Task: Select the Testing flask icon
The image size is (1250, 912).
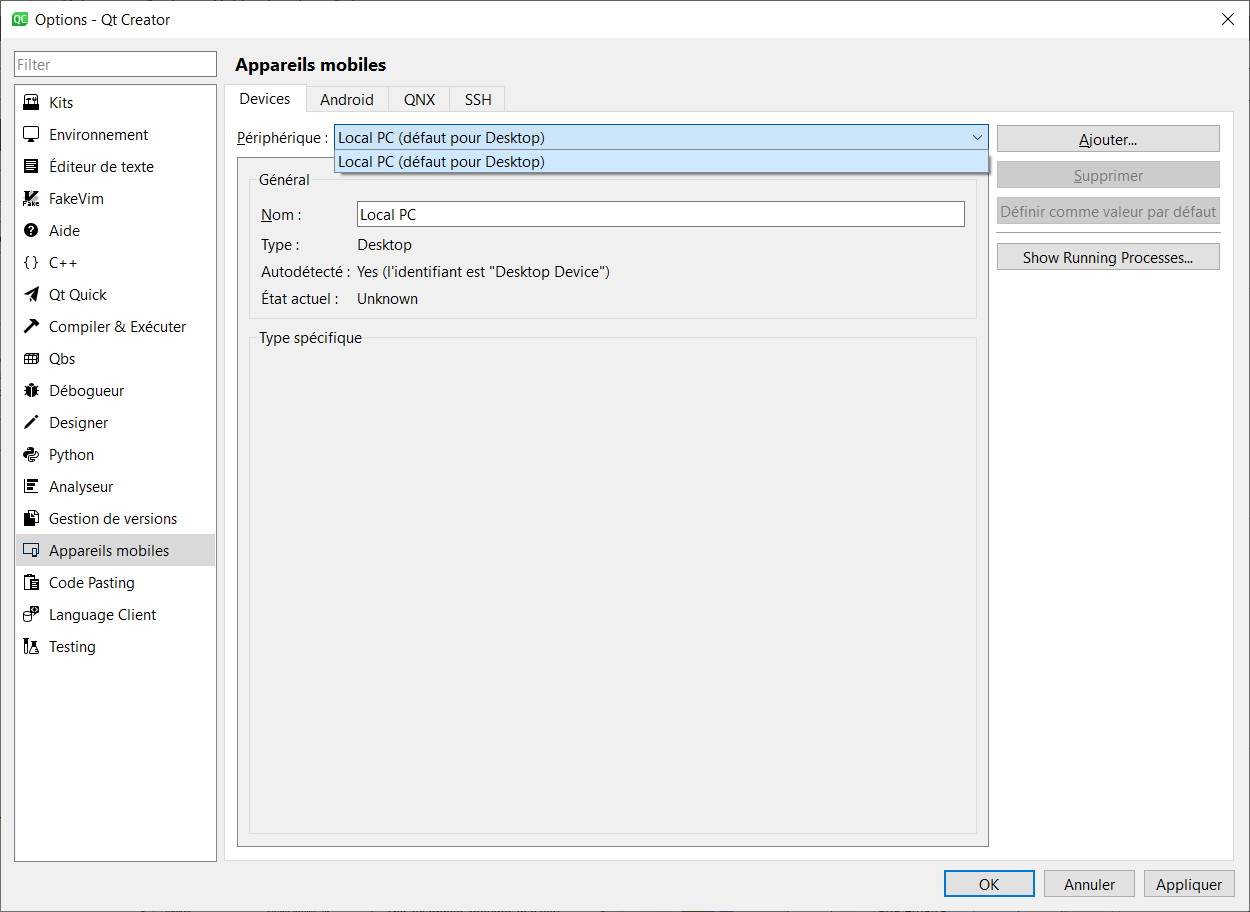Action: (x=31, y=647)
